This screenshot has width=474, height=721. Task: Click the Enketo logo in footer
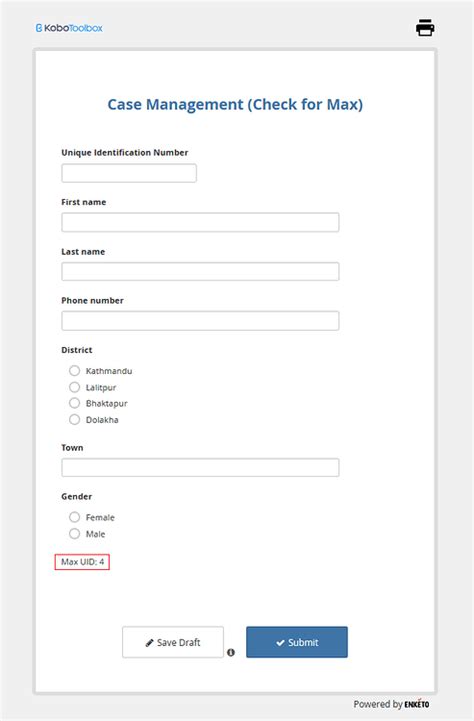click(417, 704)
